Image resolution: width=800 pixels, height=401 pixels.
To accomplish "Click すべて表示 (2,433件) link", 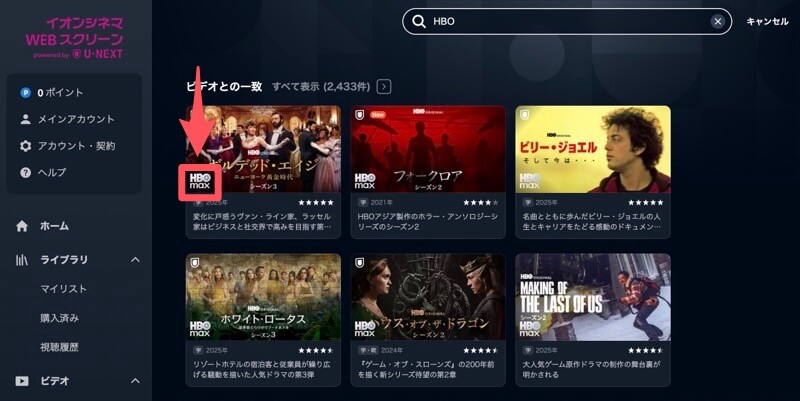I will pos(321,87).
